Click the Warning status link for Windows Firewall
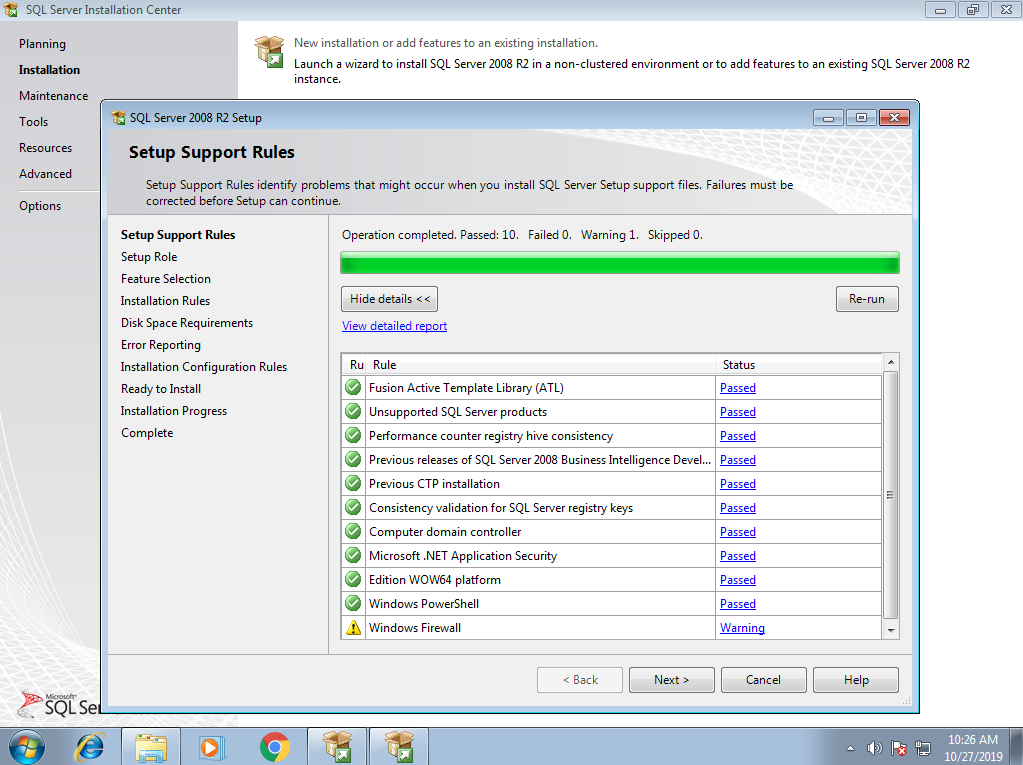This screenshot has height=765, width=1023. (x=742, y=628)
